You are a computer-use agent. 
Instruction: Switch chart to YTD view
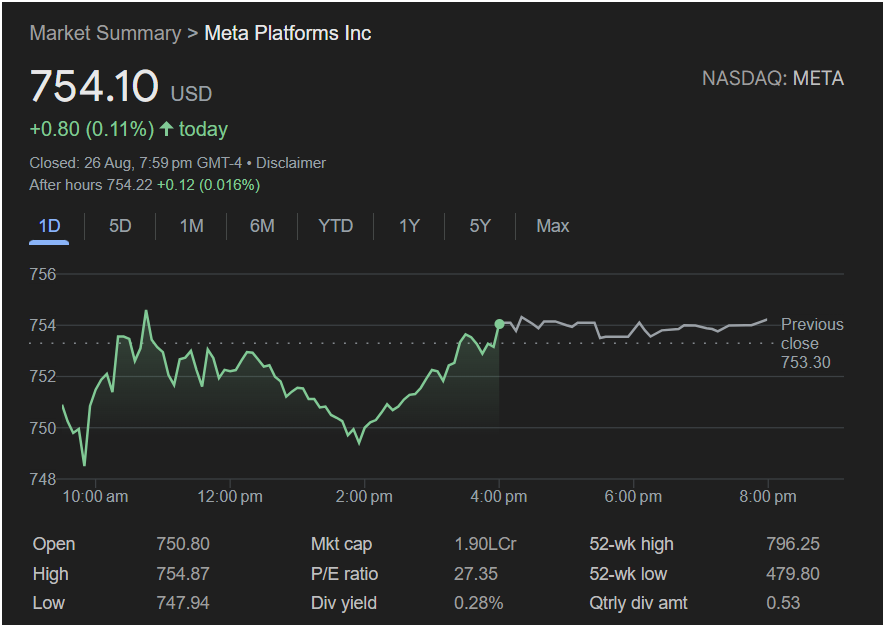pos(335,226)
